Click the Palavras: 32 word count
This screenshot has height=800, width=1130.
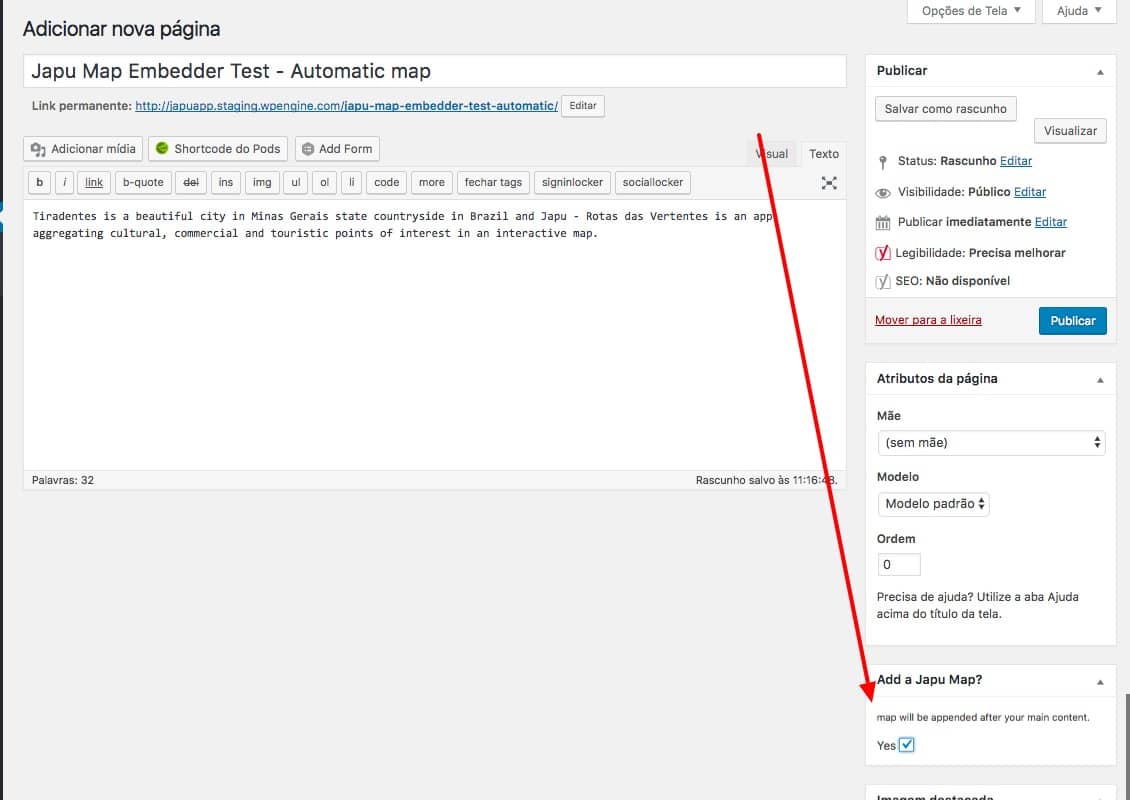63,480
